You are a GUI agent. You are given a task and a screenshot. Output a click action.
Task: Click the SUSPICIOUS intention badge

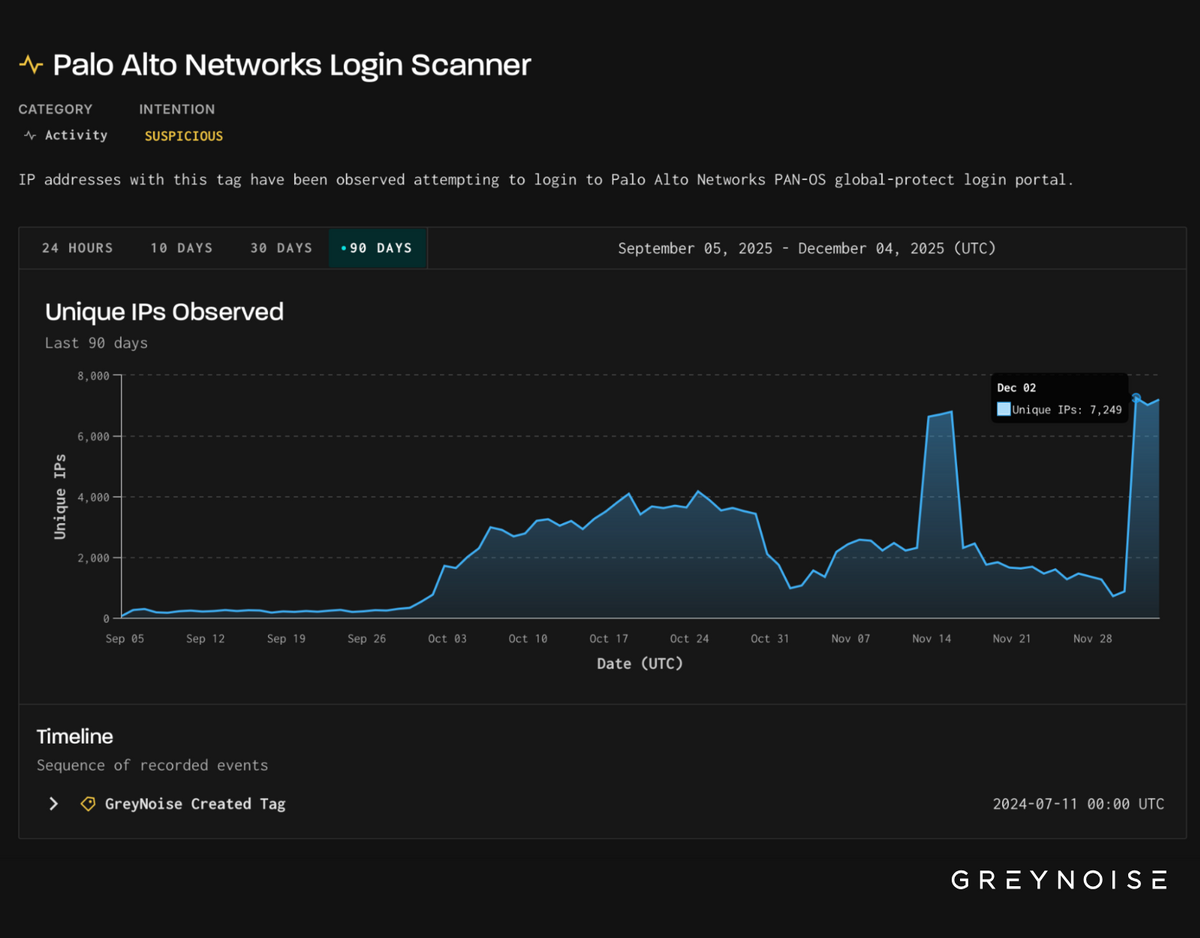[183, 135]
